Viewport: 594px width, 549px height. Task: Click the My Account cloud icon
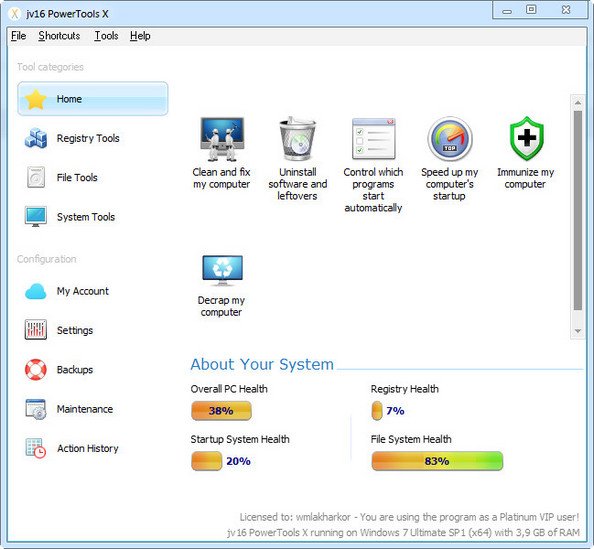tap(36, 291)
